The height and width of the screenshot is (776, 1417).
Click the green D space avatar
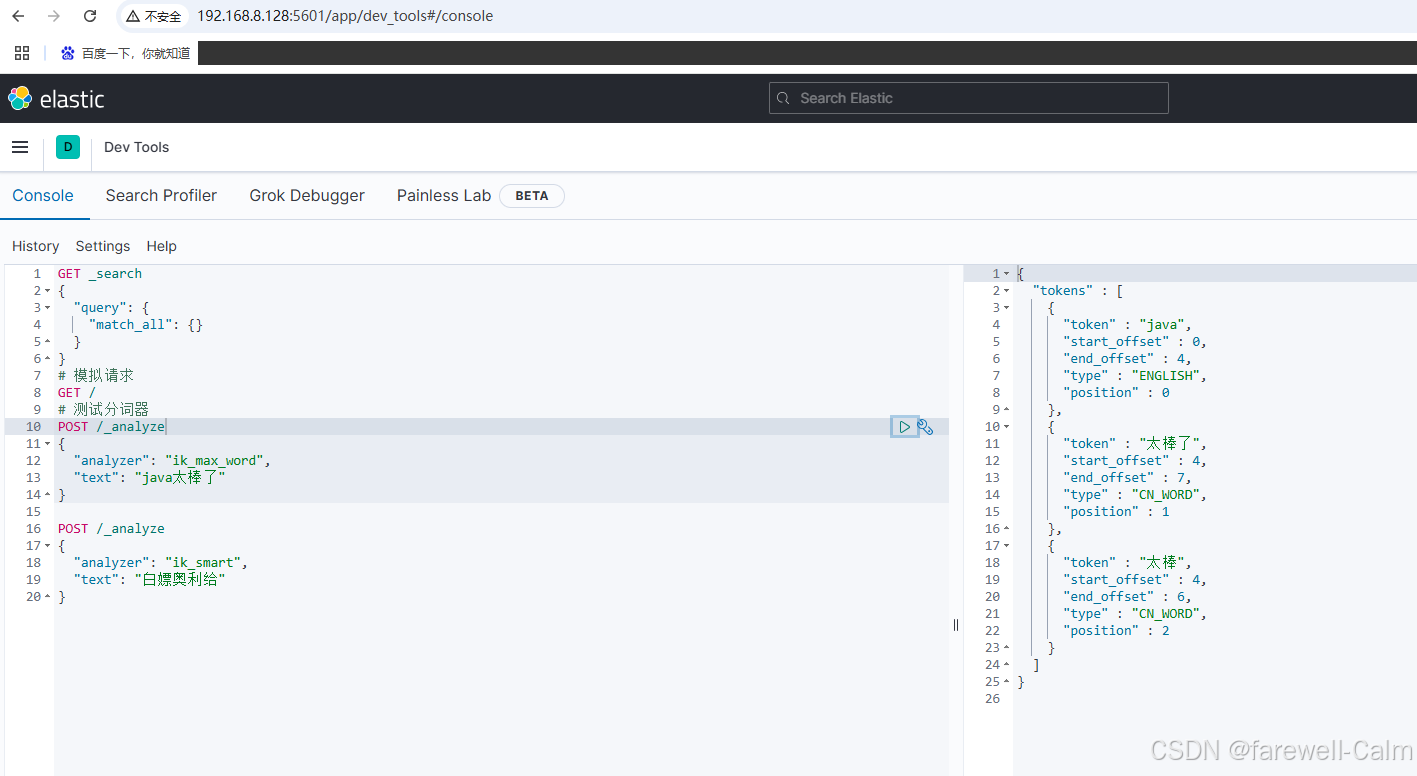coord(68,147)
